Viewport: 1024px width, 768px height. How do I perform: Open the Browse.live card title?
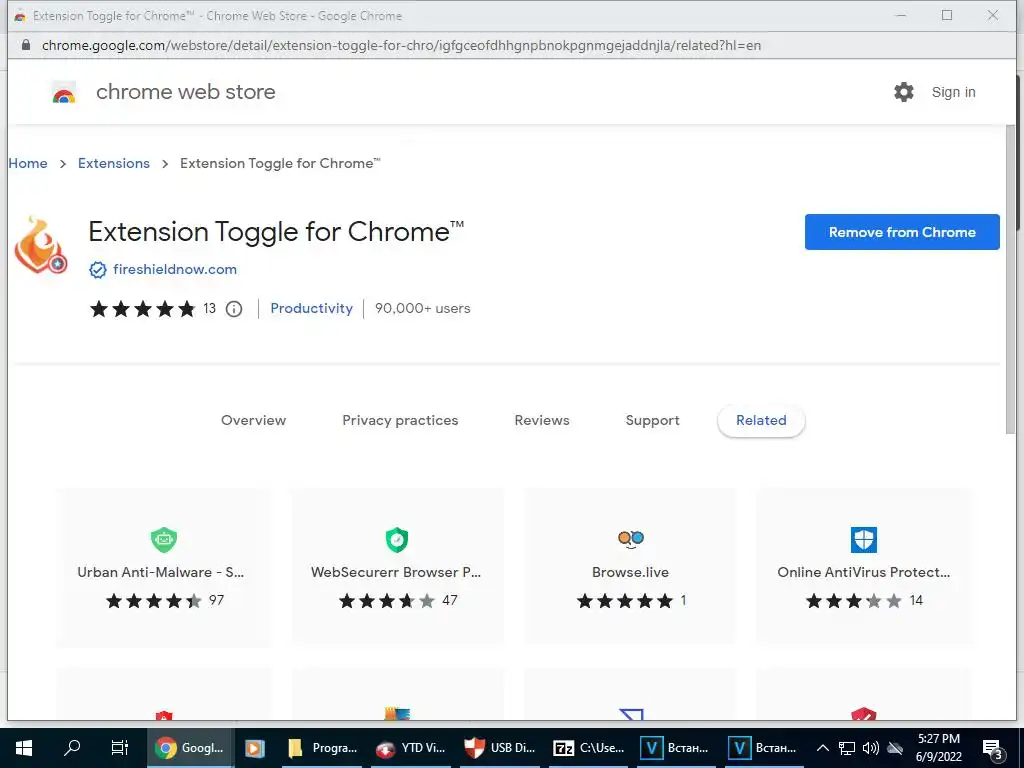630,572
